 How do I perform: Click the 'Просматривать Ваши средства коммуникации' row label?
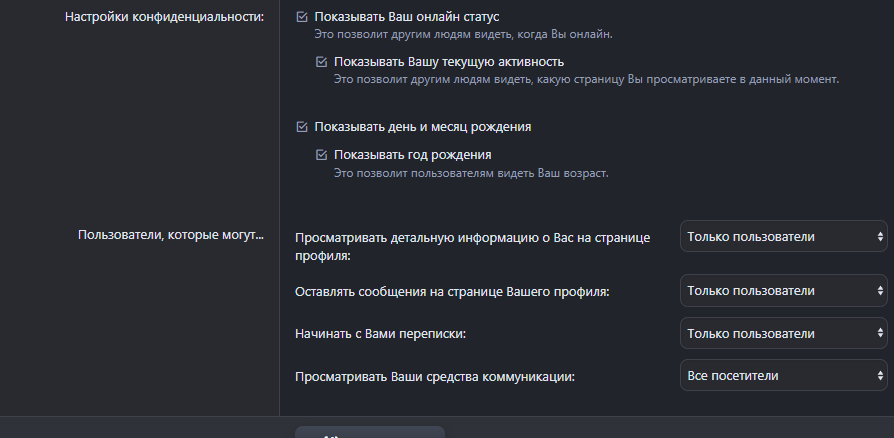click(435, 376)
